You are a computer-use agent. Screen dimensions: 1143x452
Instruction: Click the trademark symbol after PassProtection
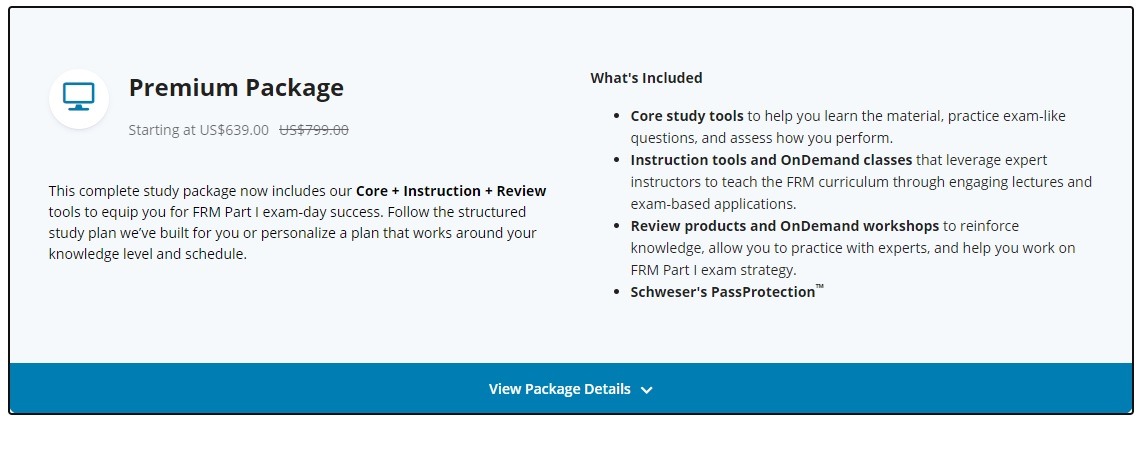point(820,288)
